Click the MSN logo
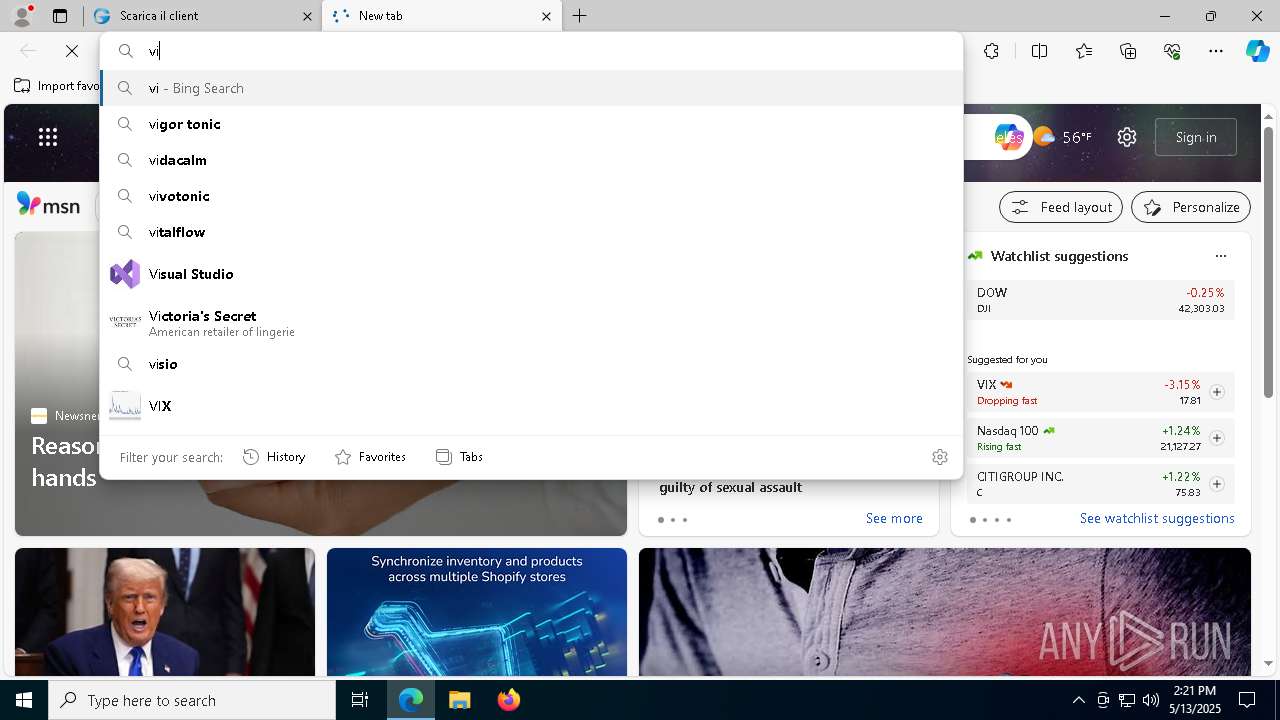Viewport: 1280px width, 720px height. point(49,206)
